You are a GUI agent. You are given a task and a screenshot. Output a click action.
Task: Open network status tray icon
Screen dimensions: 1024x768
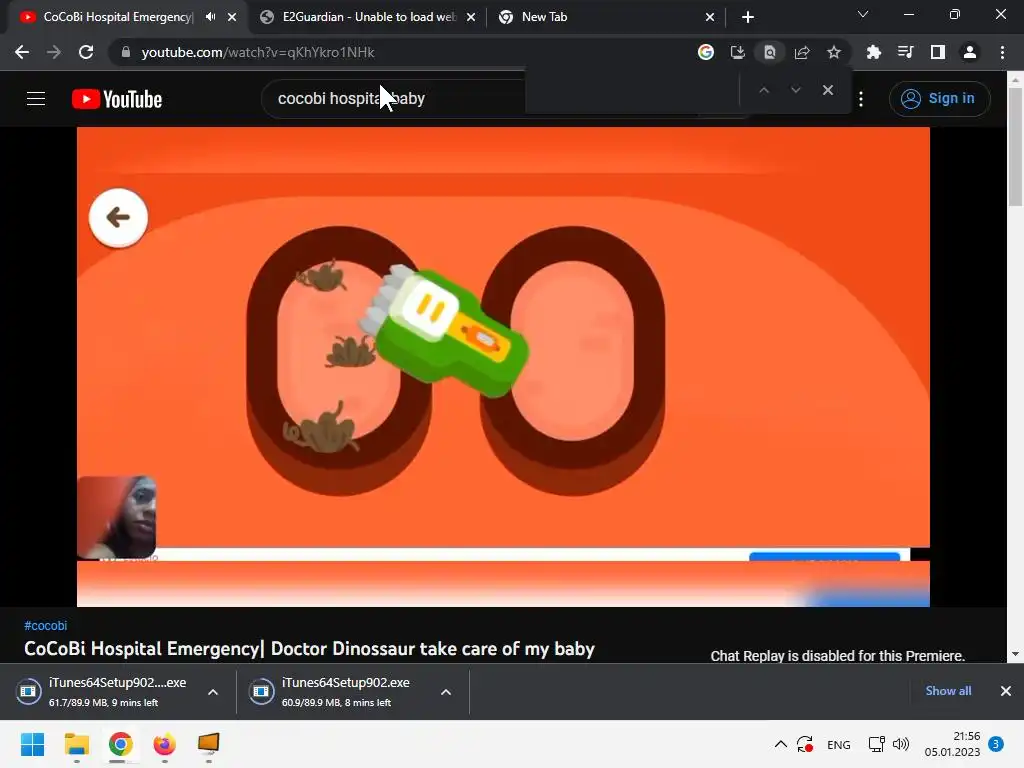(x=876, y=744)
